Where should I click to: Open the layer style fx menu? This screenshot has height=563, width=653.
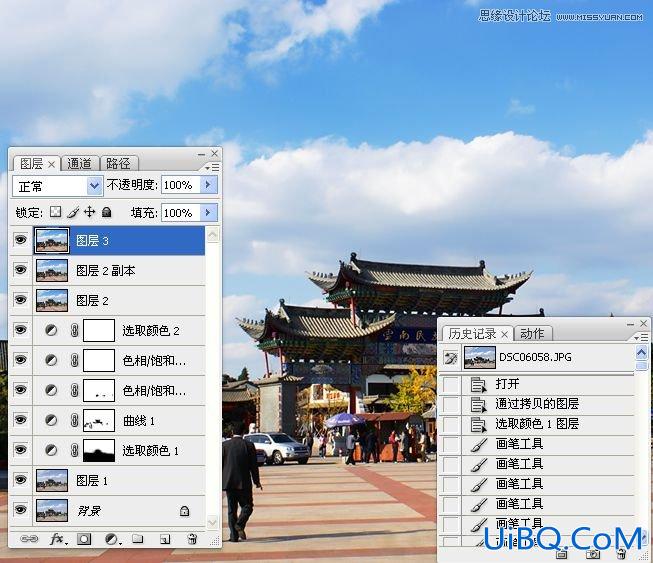[x=57, y=539]
